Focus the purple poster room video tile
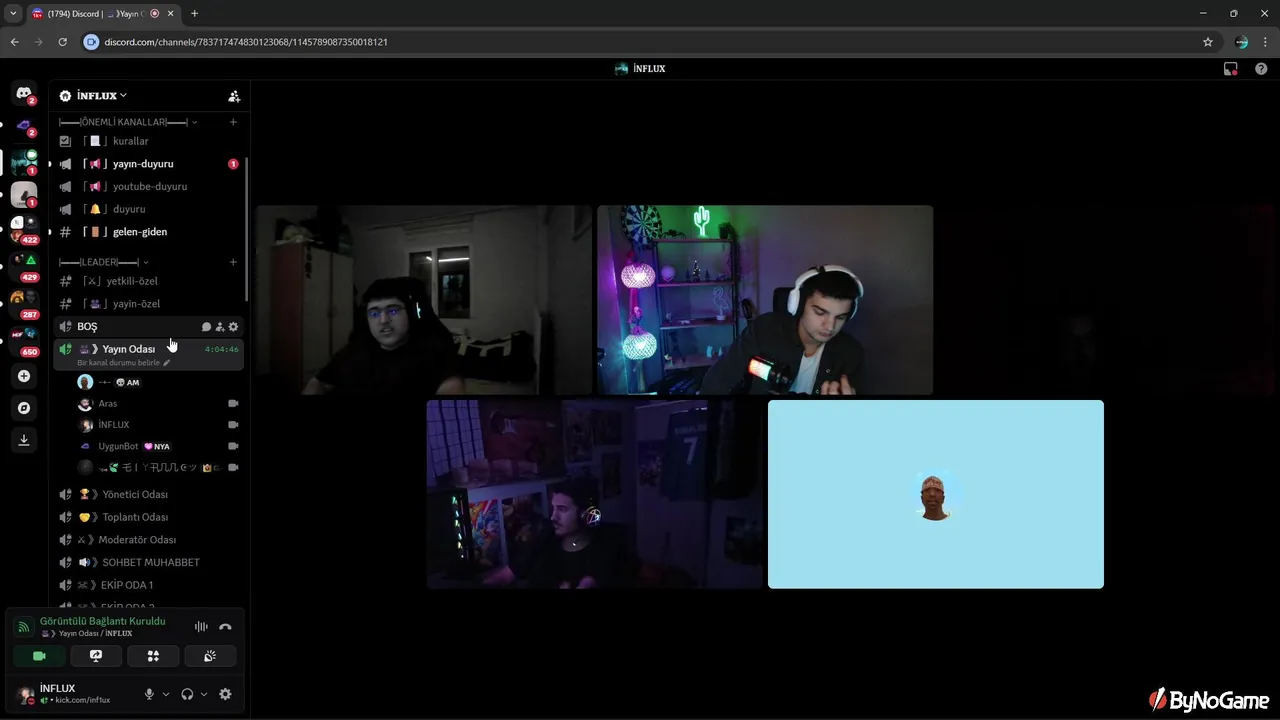Viewport: 1280px width, 720px height. coord(594,494)
